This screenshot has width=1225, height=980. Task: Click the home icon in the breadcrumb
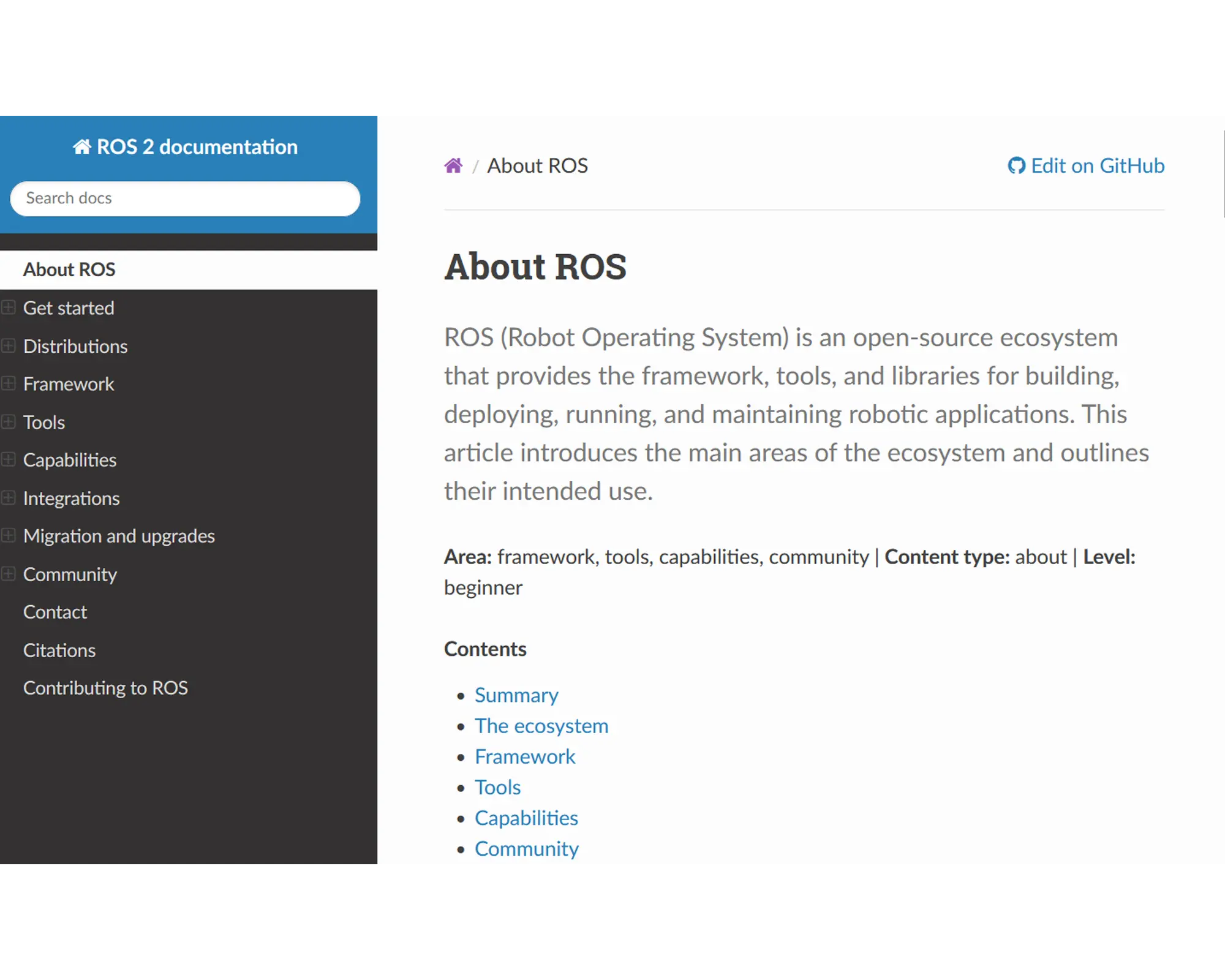point(453,165)
